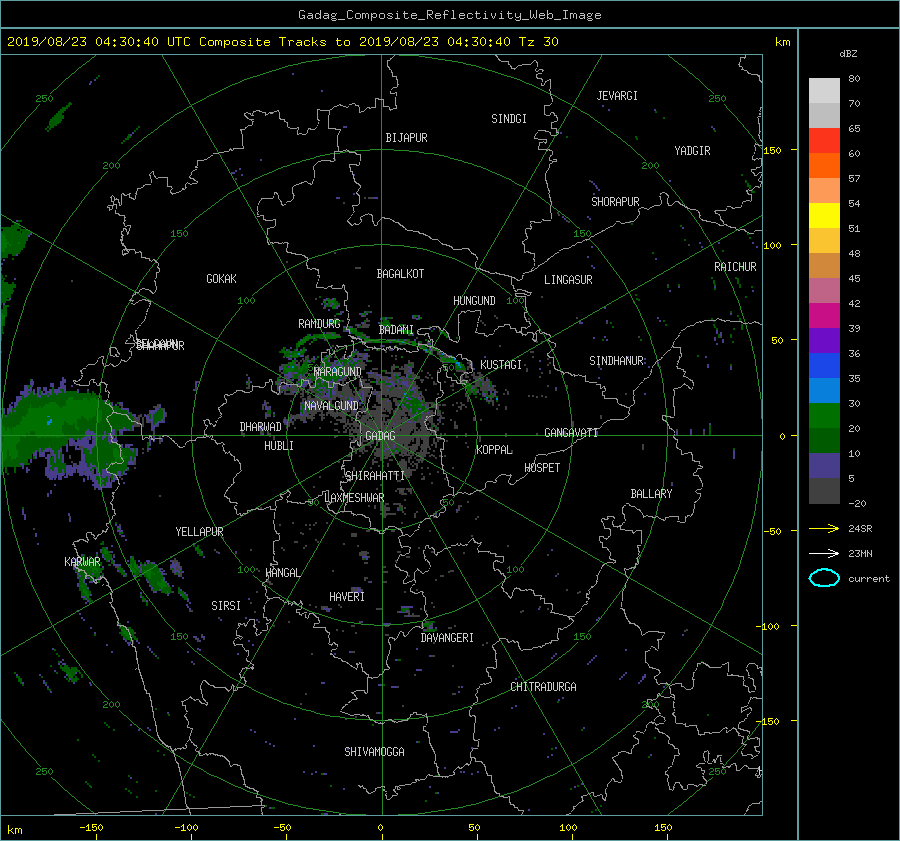
Task: Click the HANGAL city label
Action: tap(282, 573)
